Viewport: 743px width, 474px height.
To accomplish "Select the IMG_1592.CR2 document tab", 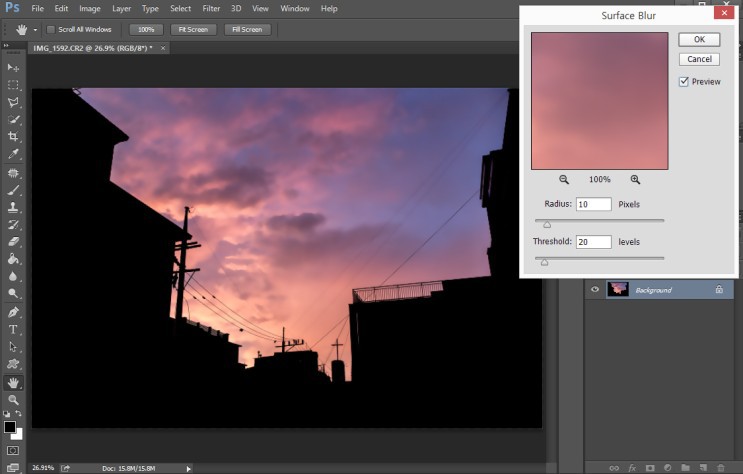I will (x=92, y=48).
